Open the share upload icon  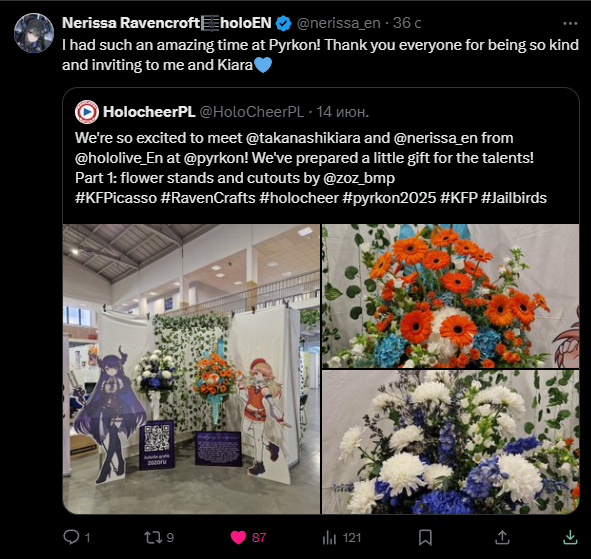tap(502, 537)
